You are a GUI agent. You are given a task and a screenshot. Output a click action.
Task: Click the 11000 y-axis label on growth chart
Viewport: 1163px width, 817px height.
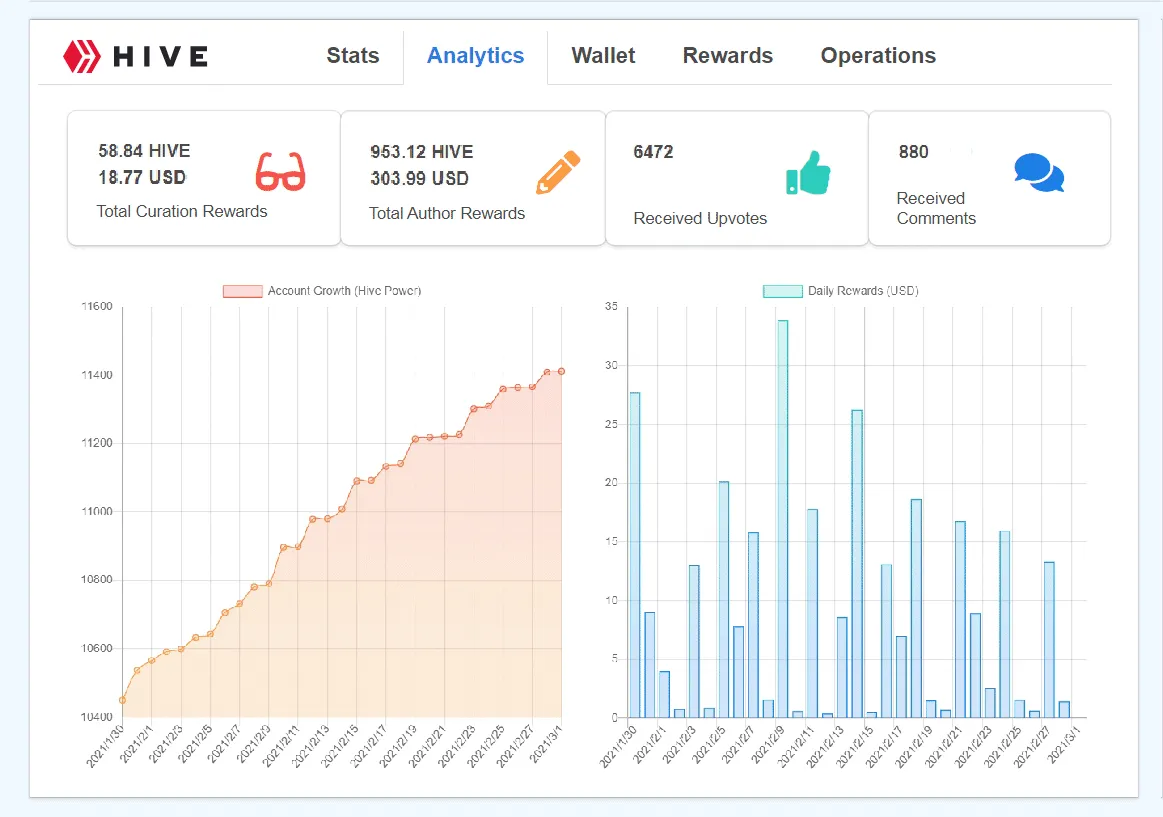pos(97,512)
